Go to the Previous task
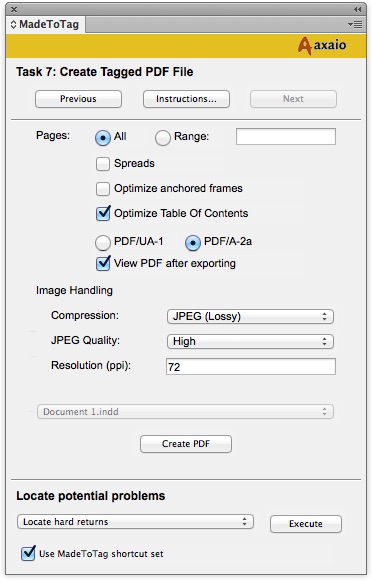Screen dimensions: 372x582 pyautogui.click(x=78, y=99)
